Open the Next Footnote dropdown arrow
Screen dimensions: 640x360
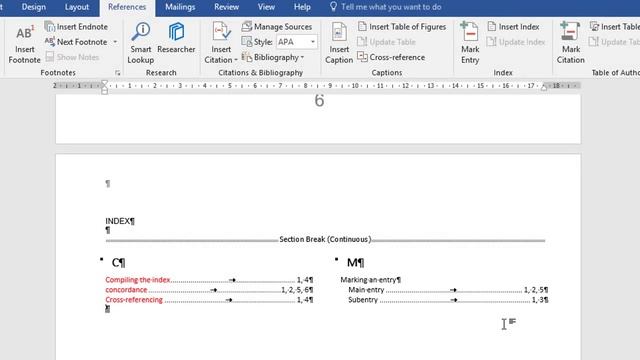pyautogui.click(x=115, y=42)
